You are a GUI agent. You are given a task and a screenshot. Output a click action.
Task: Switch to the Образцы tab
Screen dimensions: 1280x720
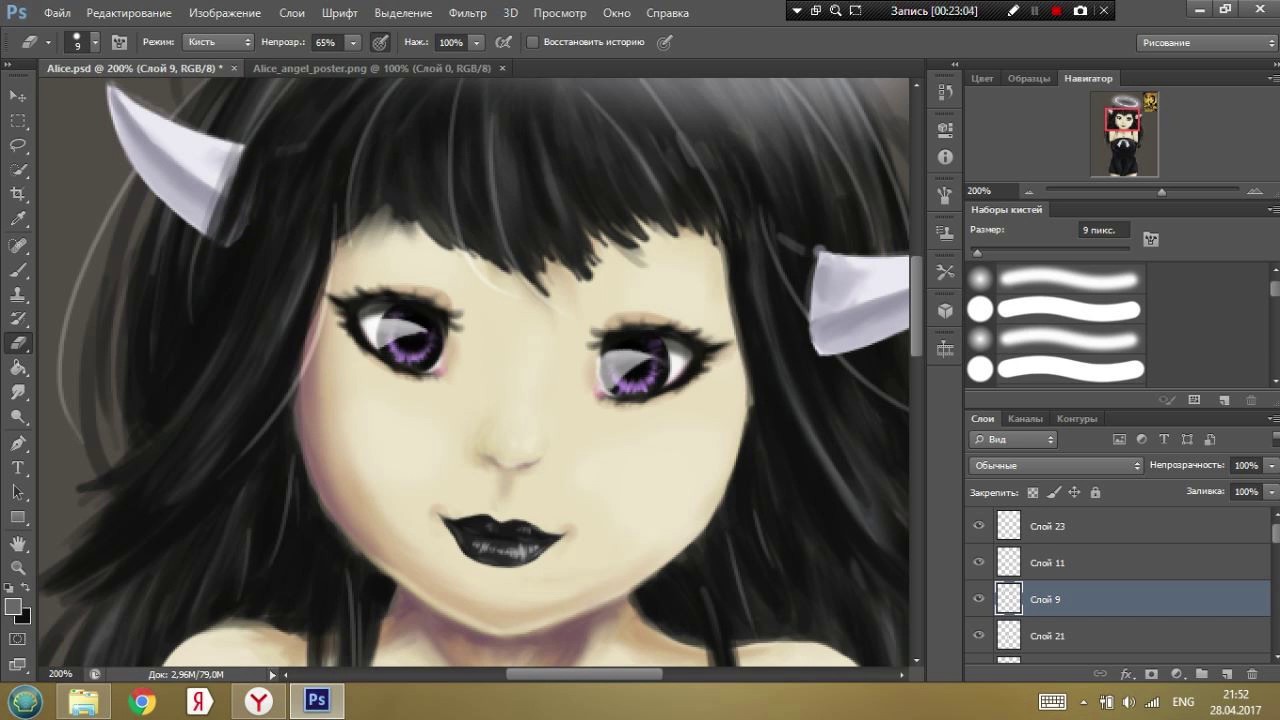tap(1029, 78)
